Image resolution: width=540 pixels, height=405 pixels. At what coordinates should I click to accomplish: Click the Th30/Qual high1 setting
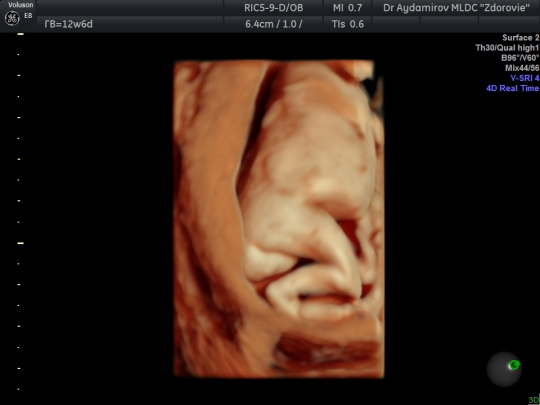tap(507, 48)
